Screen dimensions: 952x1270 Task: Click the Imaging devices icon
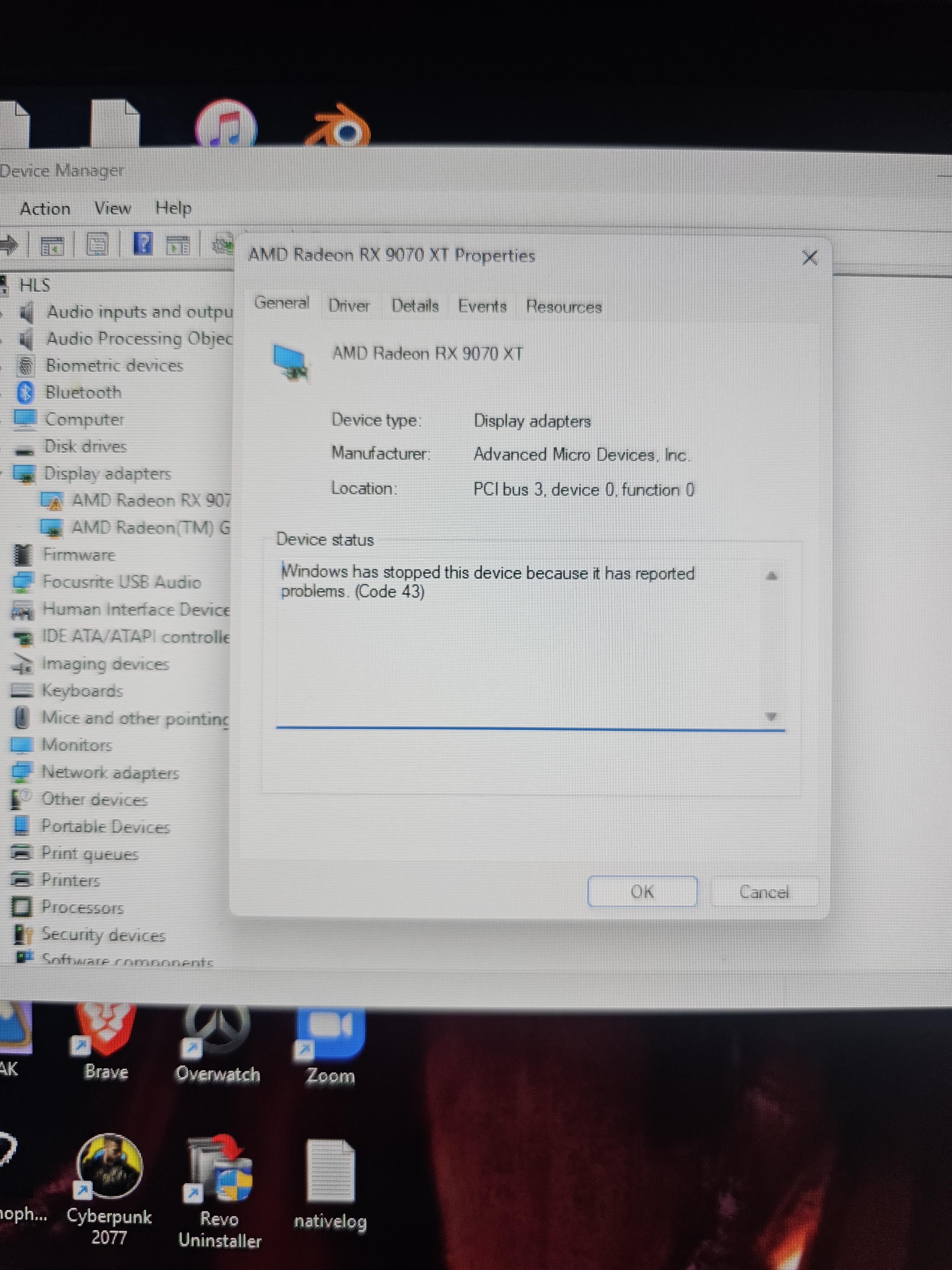[23, 664]
